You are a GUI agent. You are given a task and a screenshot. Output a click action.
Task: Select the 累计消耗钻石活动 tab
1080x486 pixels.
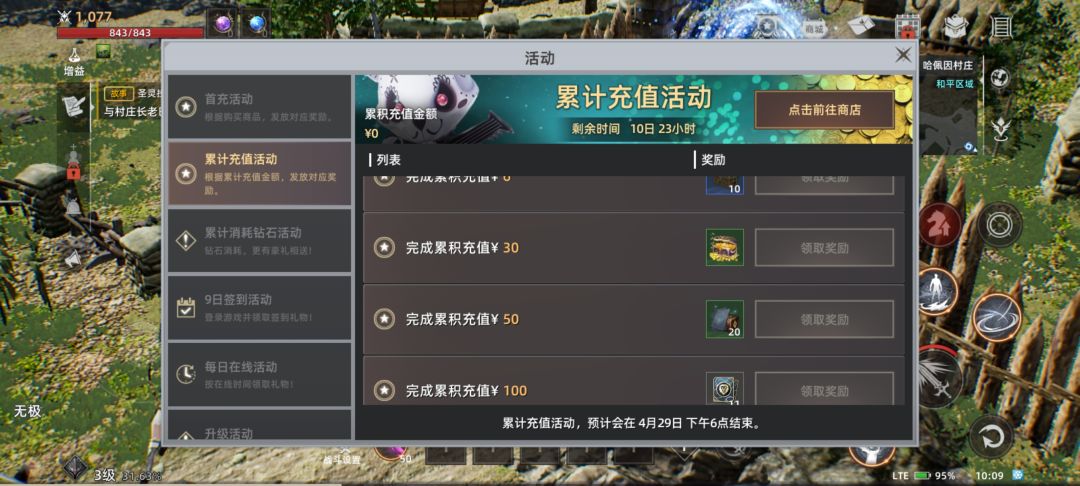[x=260, y=241]
